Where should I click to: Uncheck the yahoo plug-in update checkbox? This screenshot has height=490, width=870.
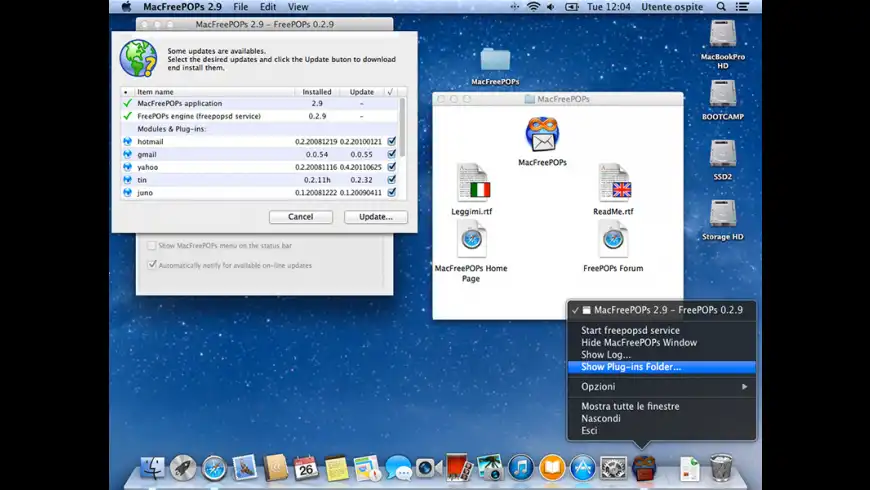click(x=392, y=167)
